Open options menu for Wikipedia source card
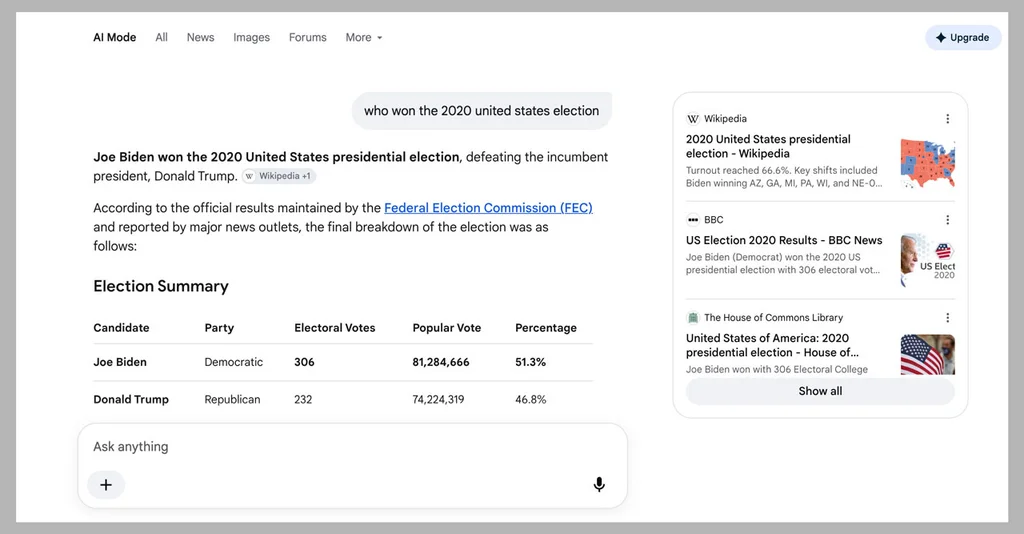 948,119
